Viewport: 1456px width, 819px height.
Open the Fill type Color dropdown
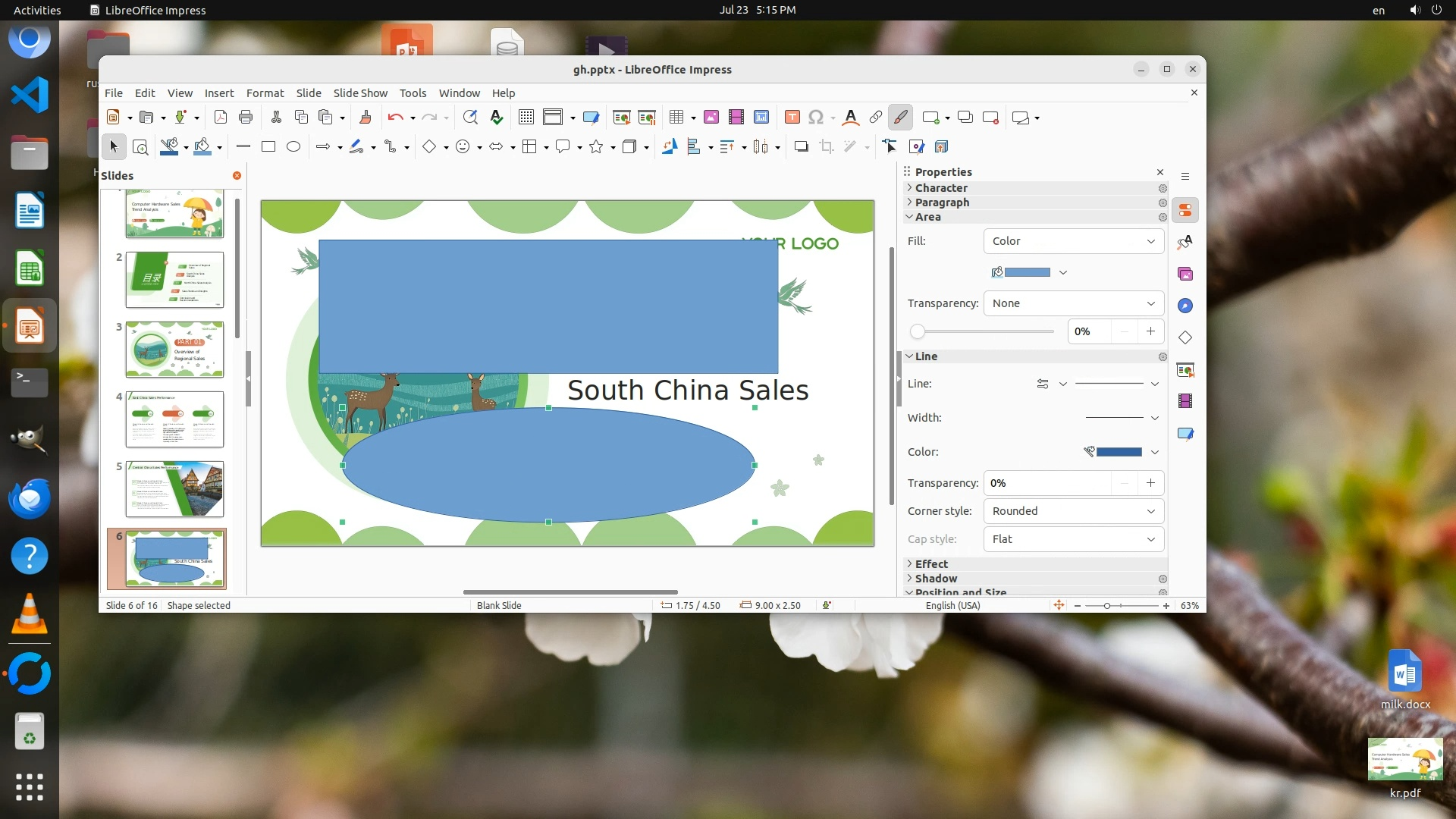[1073, 241]
